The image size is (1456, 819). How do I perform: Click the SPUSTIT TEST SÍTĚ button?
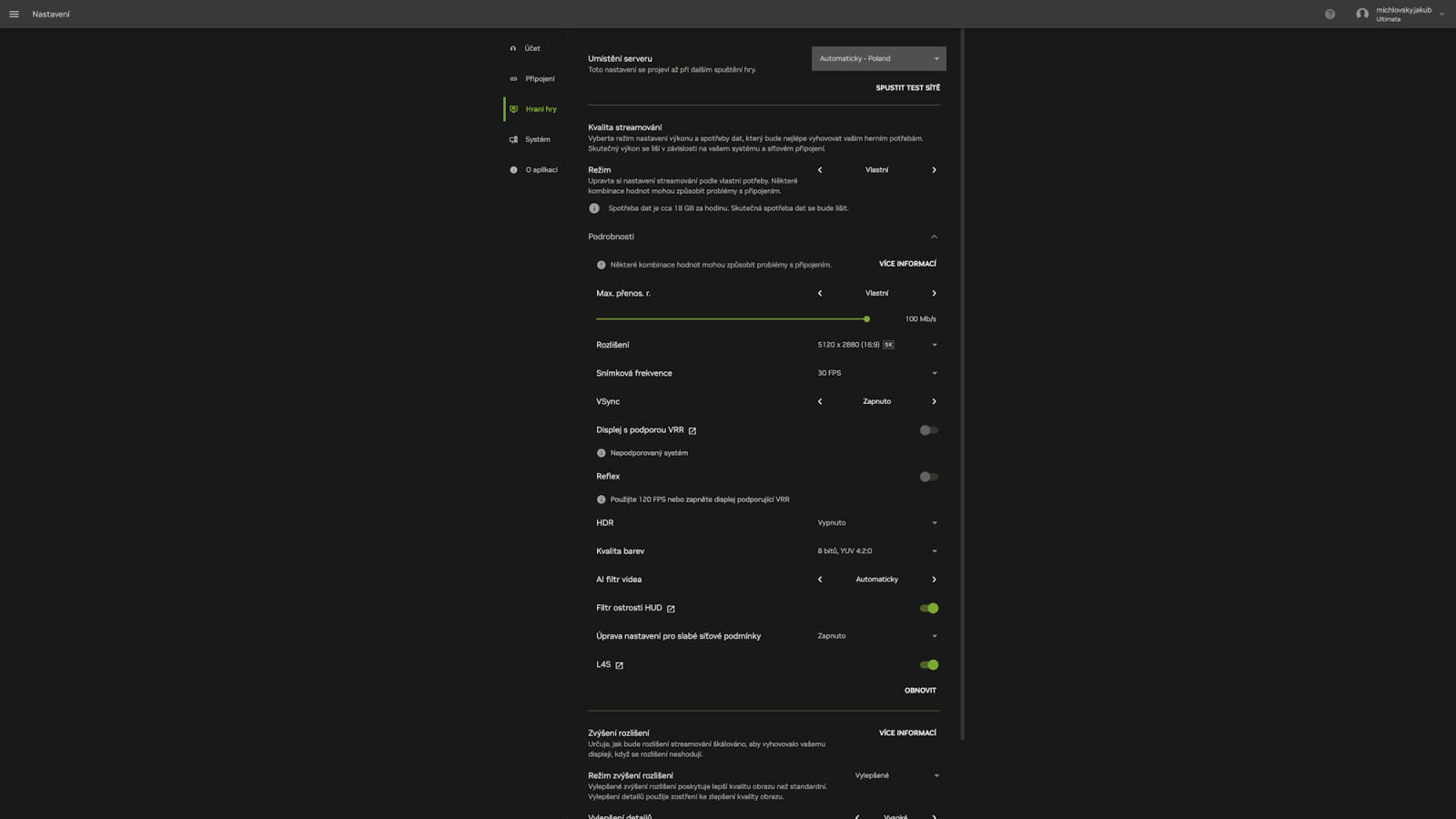pos(907,87)
